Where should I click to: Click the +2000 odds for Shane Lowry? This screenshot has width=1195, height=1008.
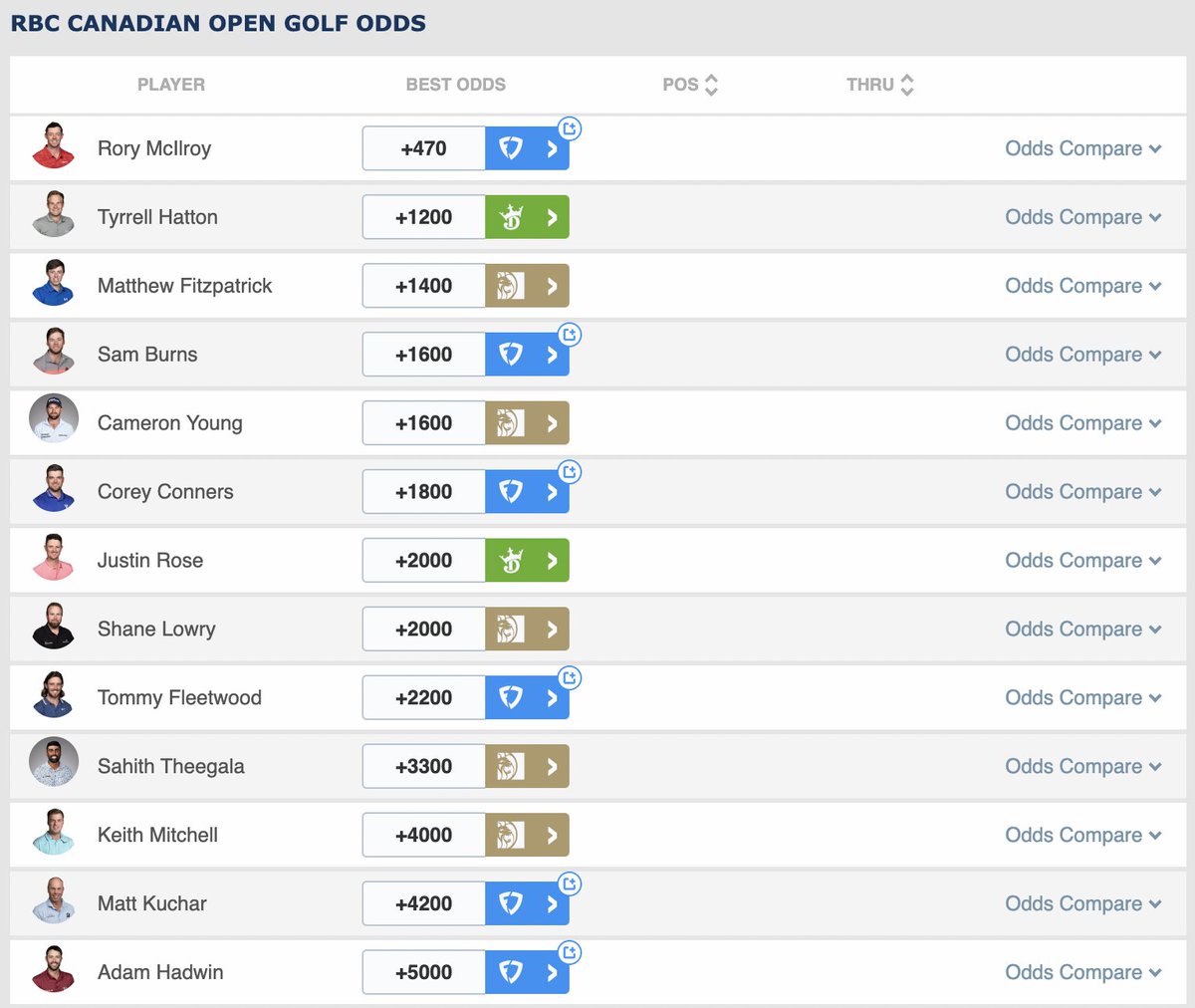click(424, 630)
